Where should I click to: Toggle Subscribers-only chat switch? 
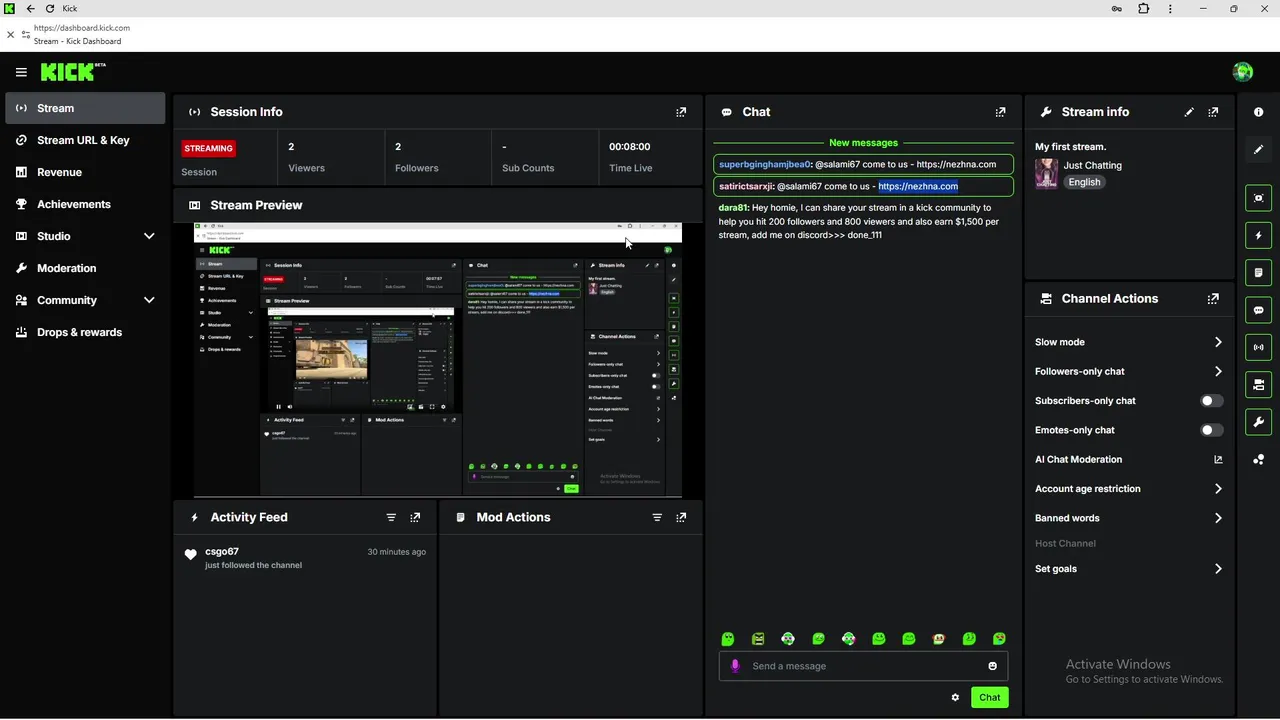point(1211,401)
